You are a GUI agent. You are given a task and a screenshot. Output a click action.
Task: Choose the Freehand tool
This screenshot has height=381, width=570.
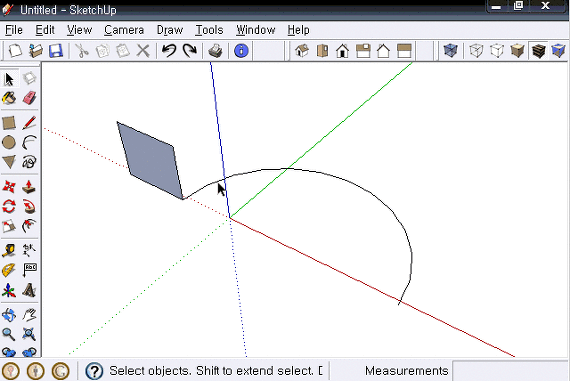point(29,162)
